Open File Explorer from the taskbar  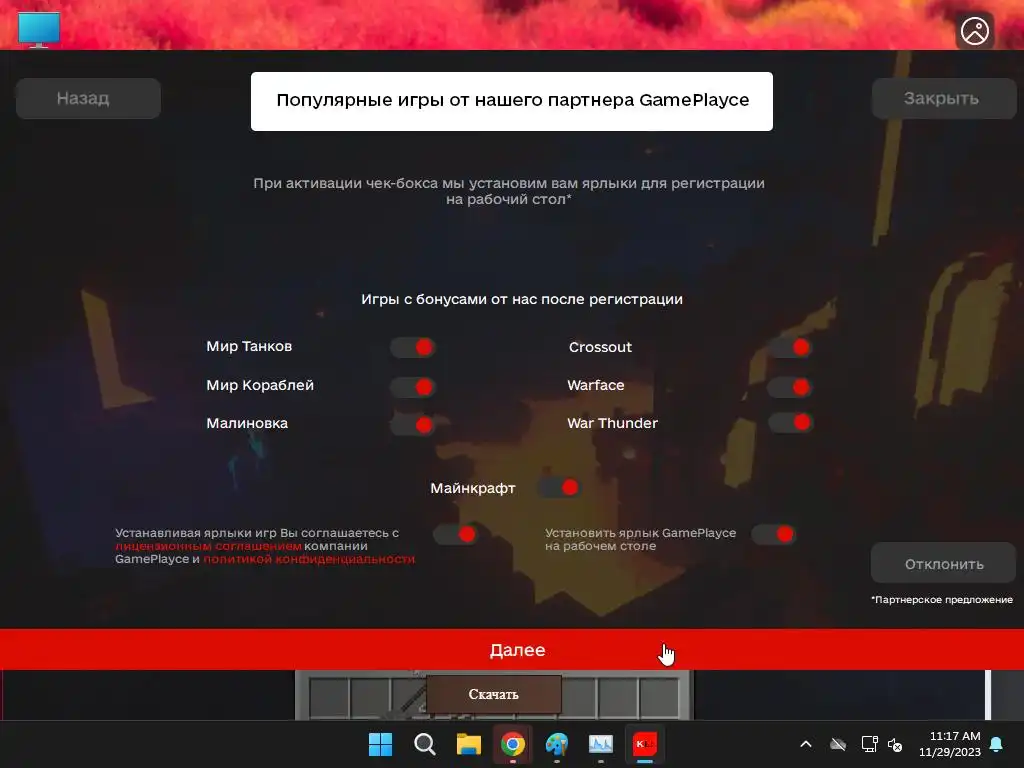[x=468, y=744]
